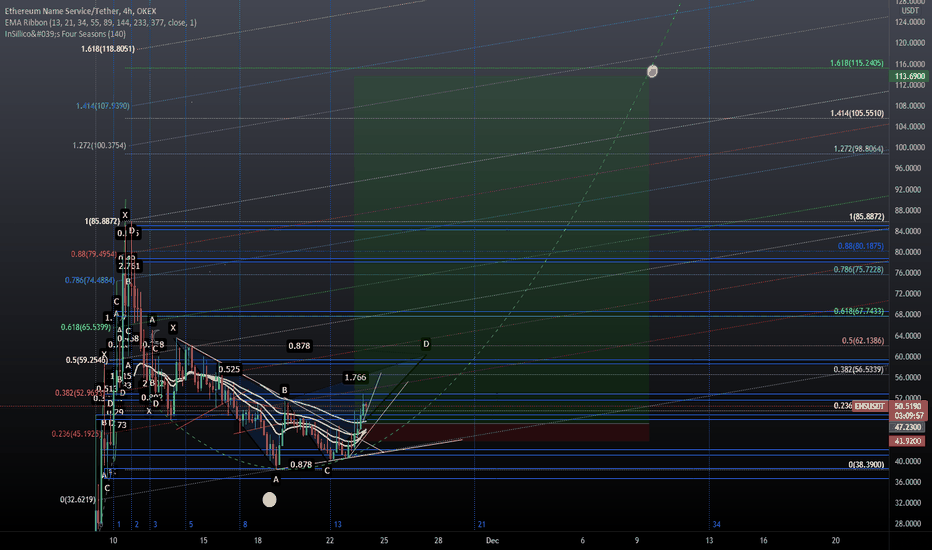Select the EMA Ribbon indicator legend

(x=100, y=23)
